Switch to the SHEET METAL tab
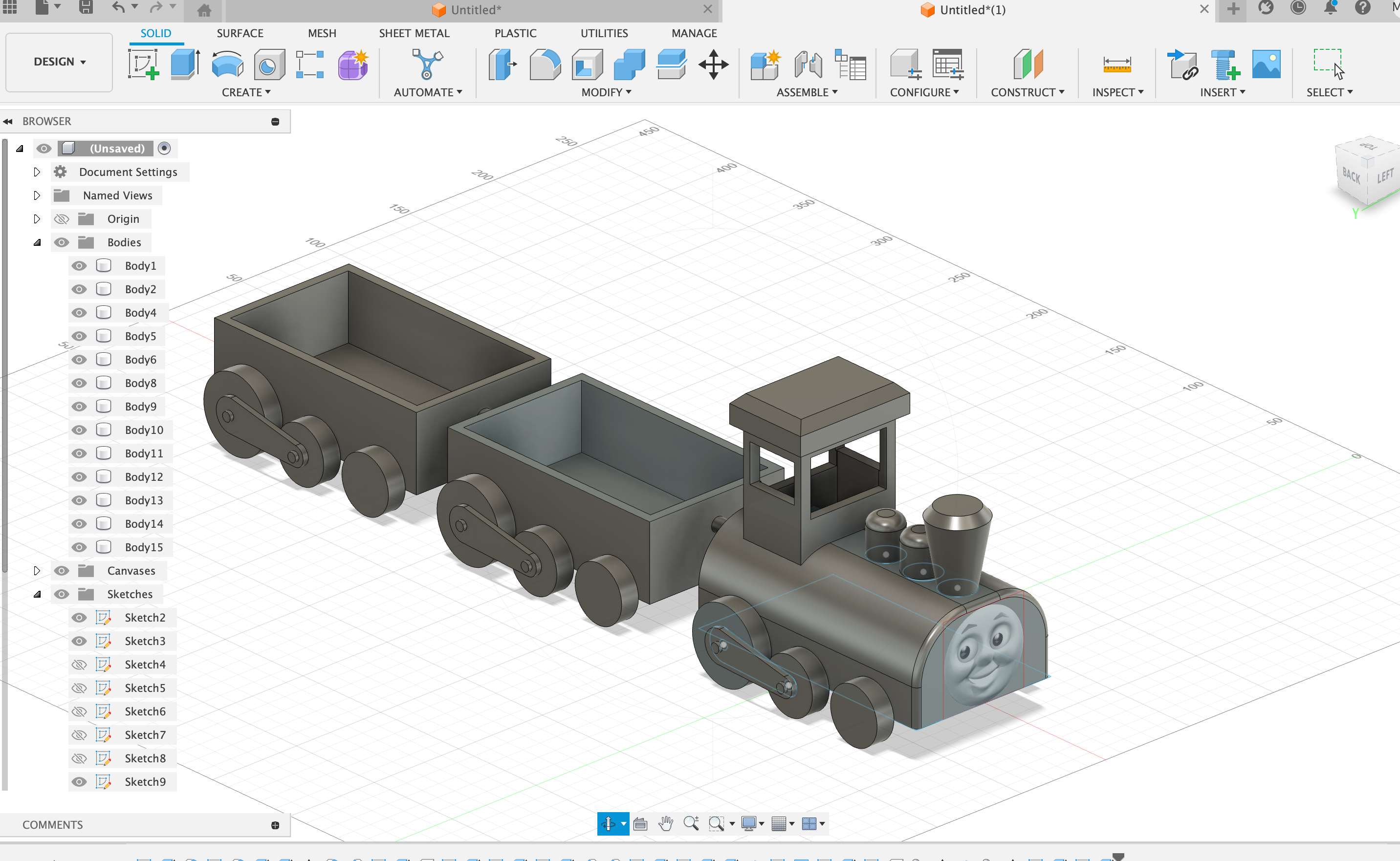 [x=414, y=33]
